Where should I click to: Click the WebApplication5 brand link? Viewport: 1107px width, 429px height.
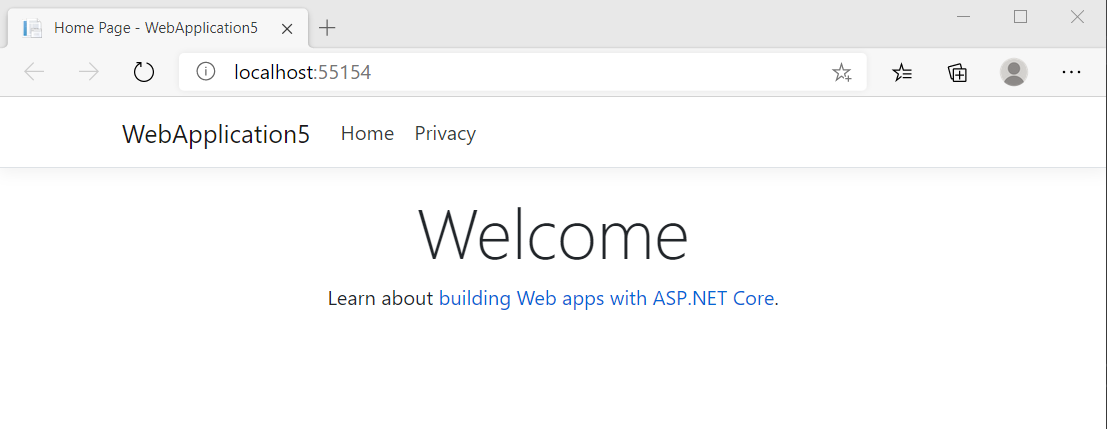[216, 134]
